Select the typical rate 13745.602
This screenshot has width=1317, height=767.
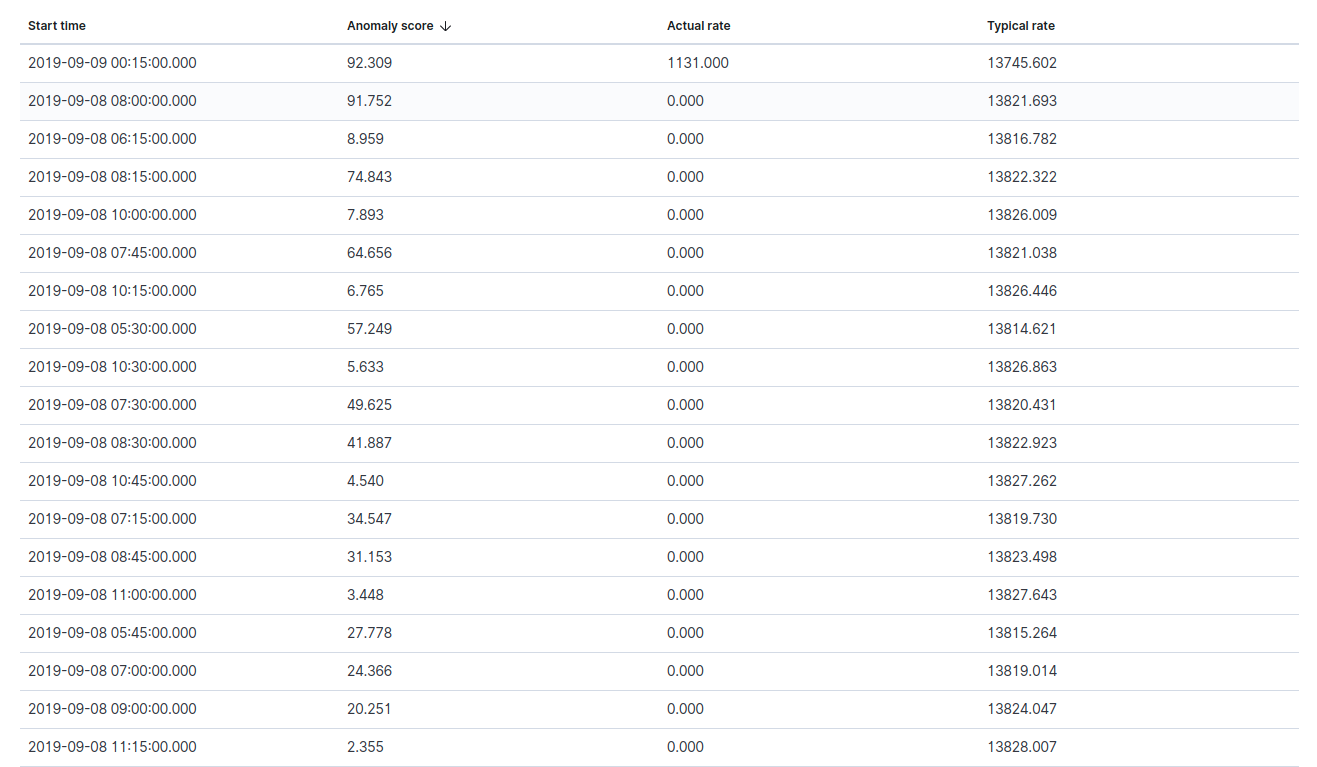(x=1021, y=62)
